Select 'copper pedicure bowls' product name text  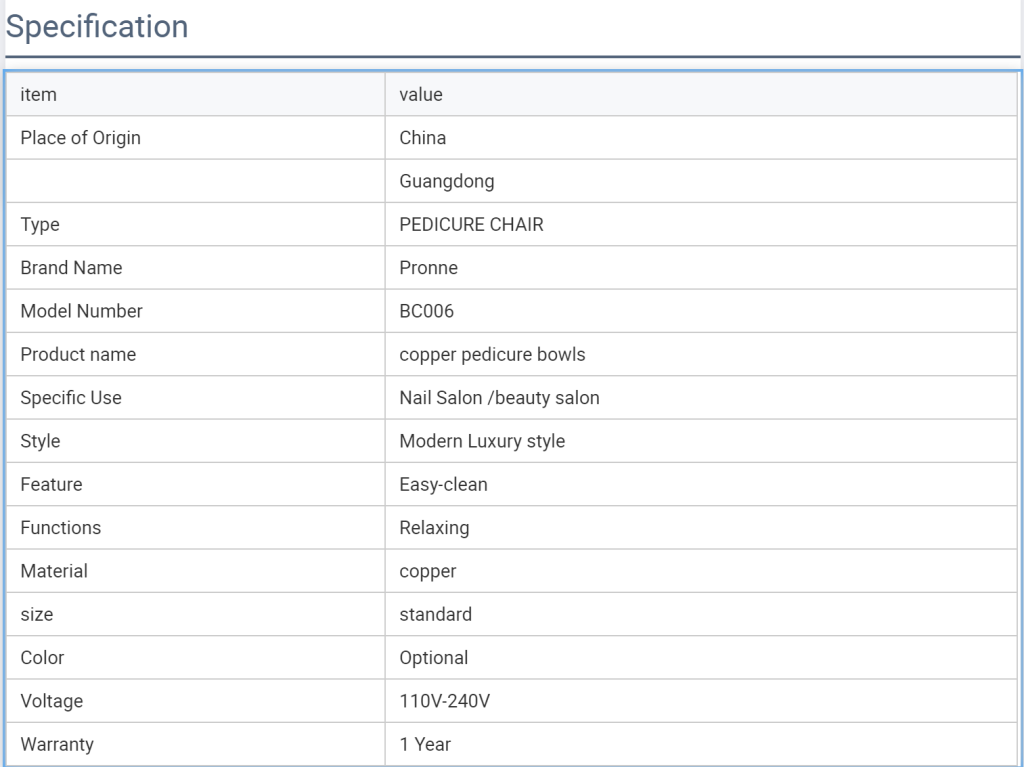point(492,355)
